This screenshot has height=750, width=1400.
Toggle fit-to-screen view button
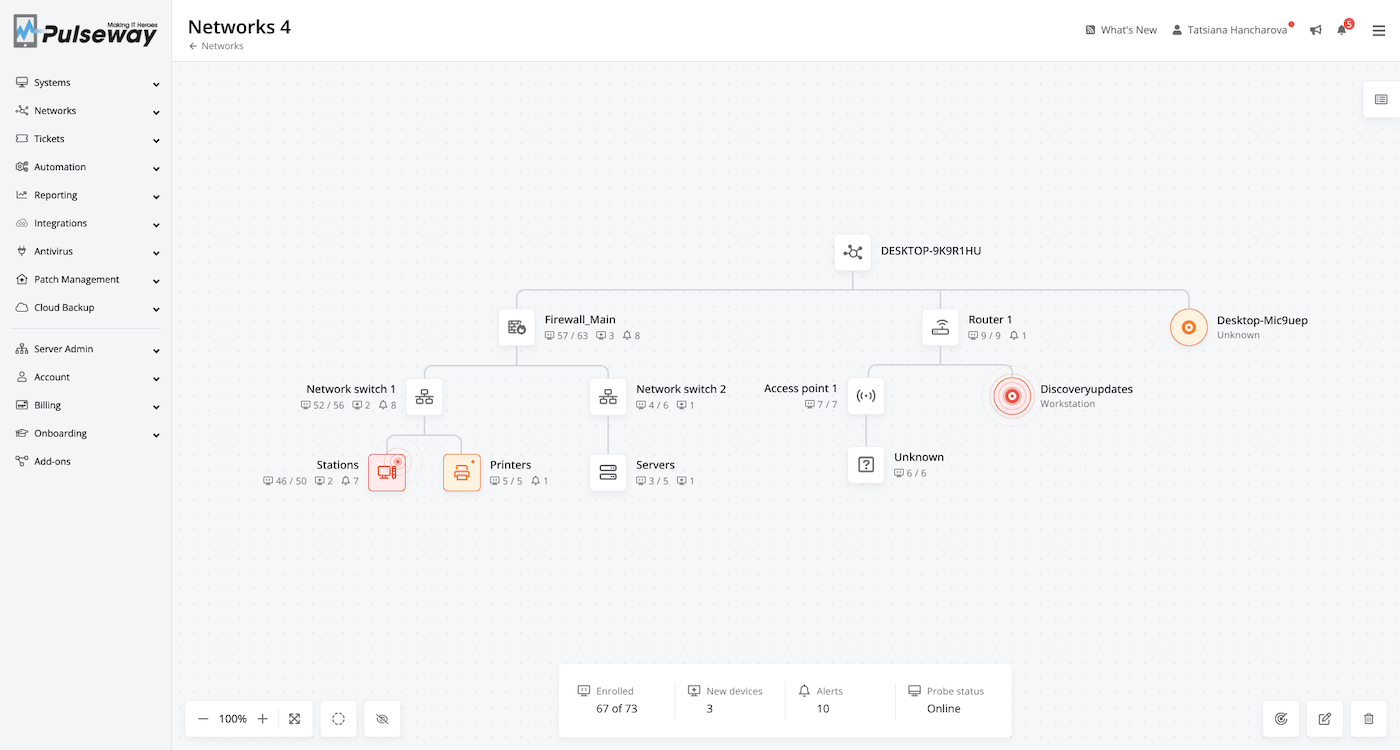[x=295, y=719]
